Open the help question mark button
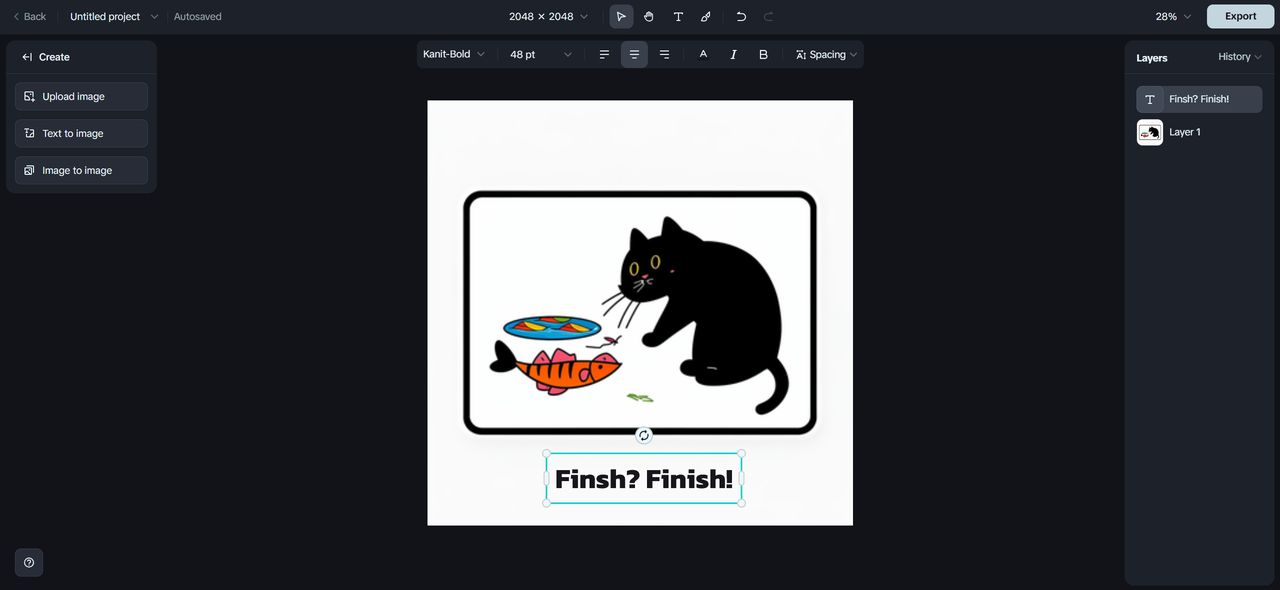Screen dimensions: 1280x590 pos(29,562)
